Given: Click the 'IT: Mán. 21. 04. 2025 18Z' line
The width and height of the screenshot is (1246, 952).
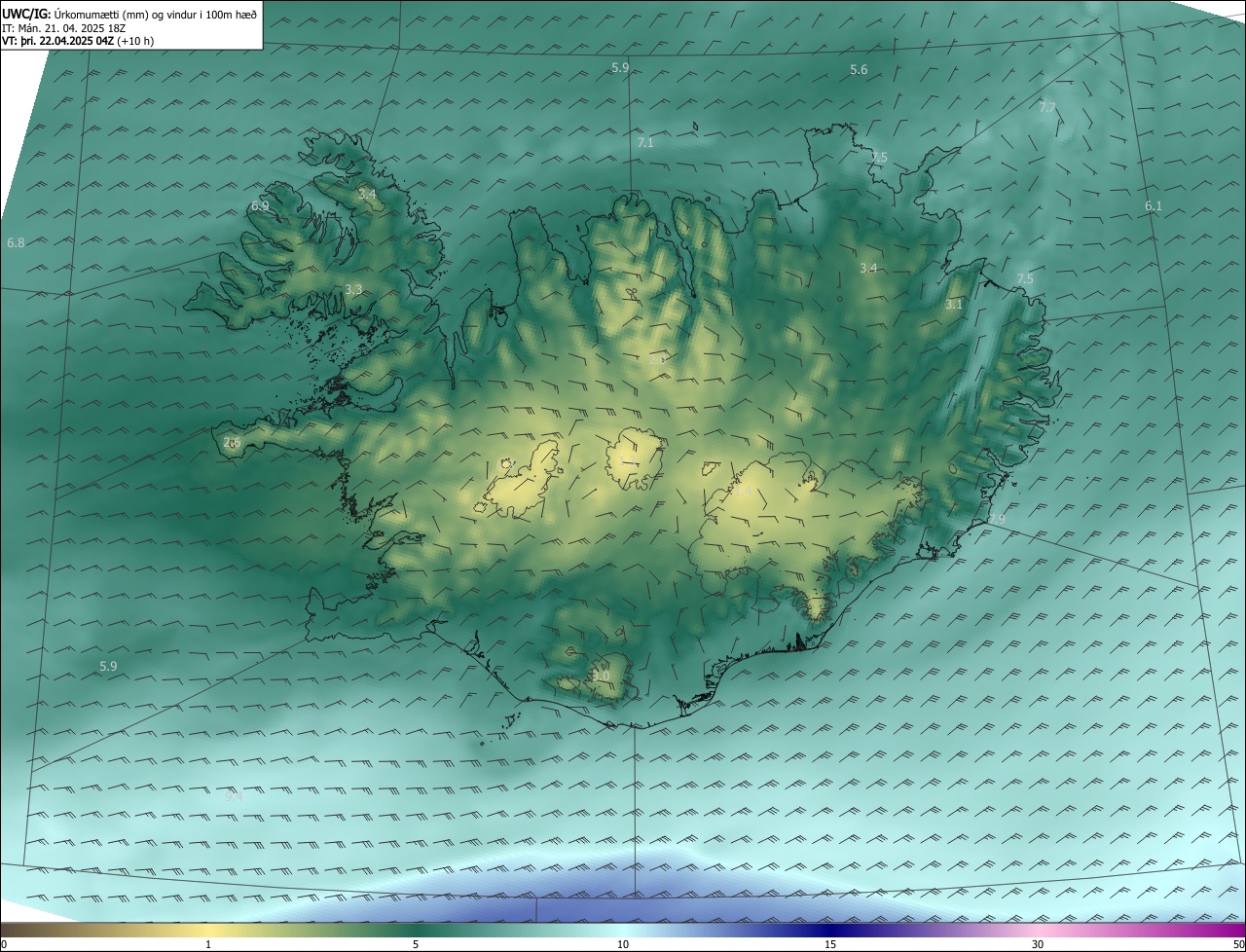Looking at the screenshot, I should click(x=64, y=28).
